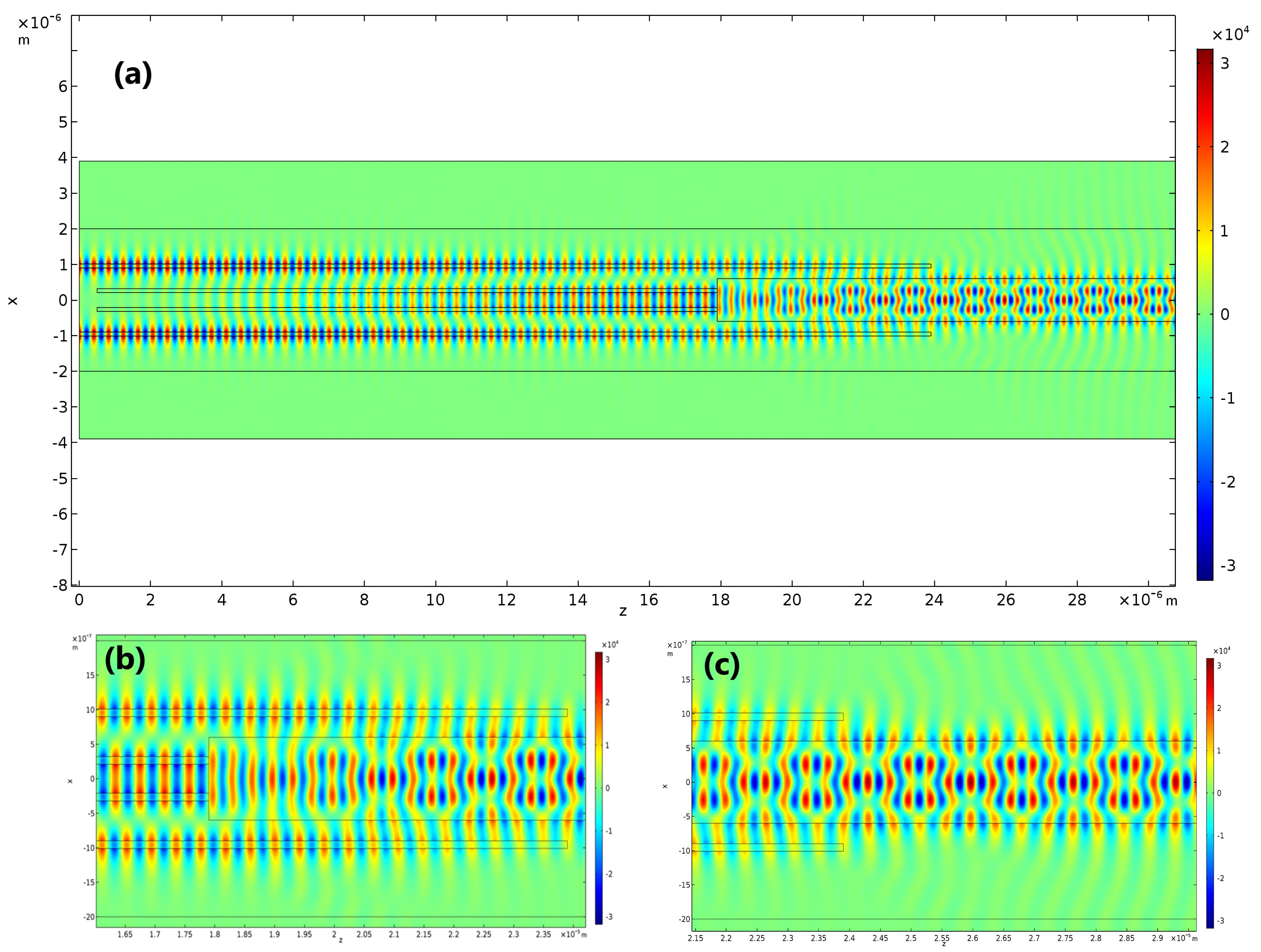This screenshot has width=1261, height=952.
Task: Click tick label 6 on panel (a) x-axis
Action: pos(63,87)
